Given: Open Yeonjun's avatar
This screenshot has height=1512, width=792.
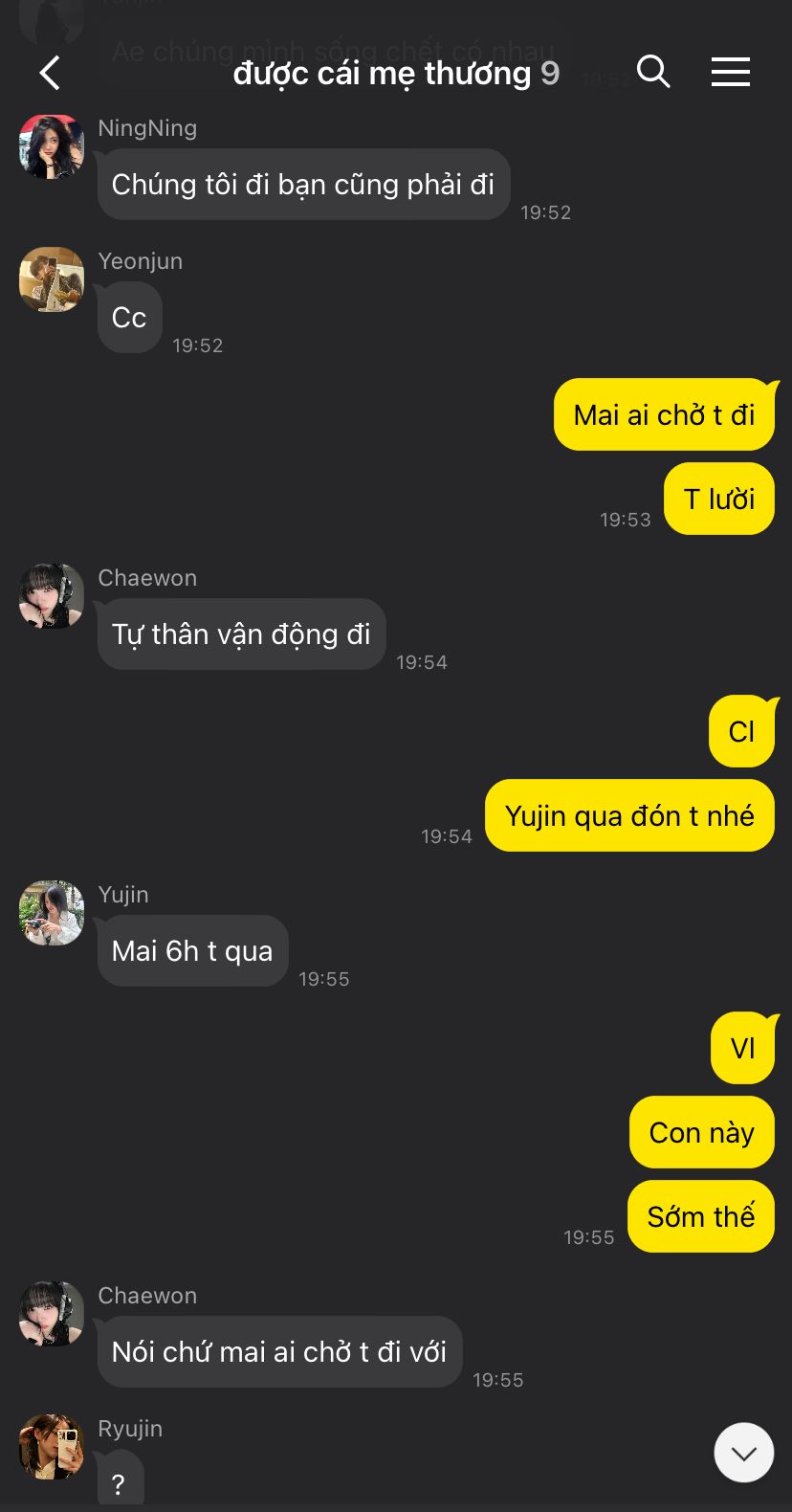Looking at the screenshot, I should 52,279.
